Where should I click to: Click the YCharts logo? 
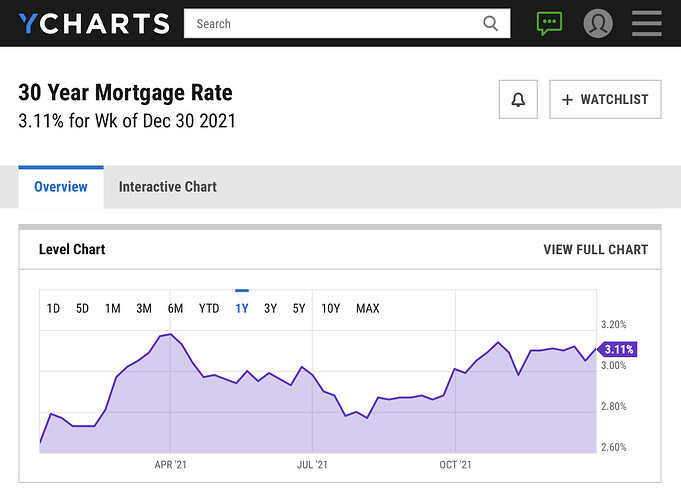tap(94, 23)
